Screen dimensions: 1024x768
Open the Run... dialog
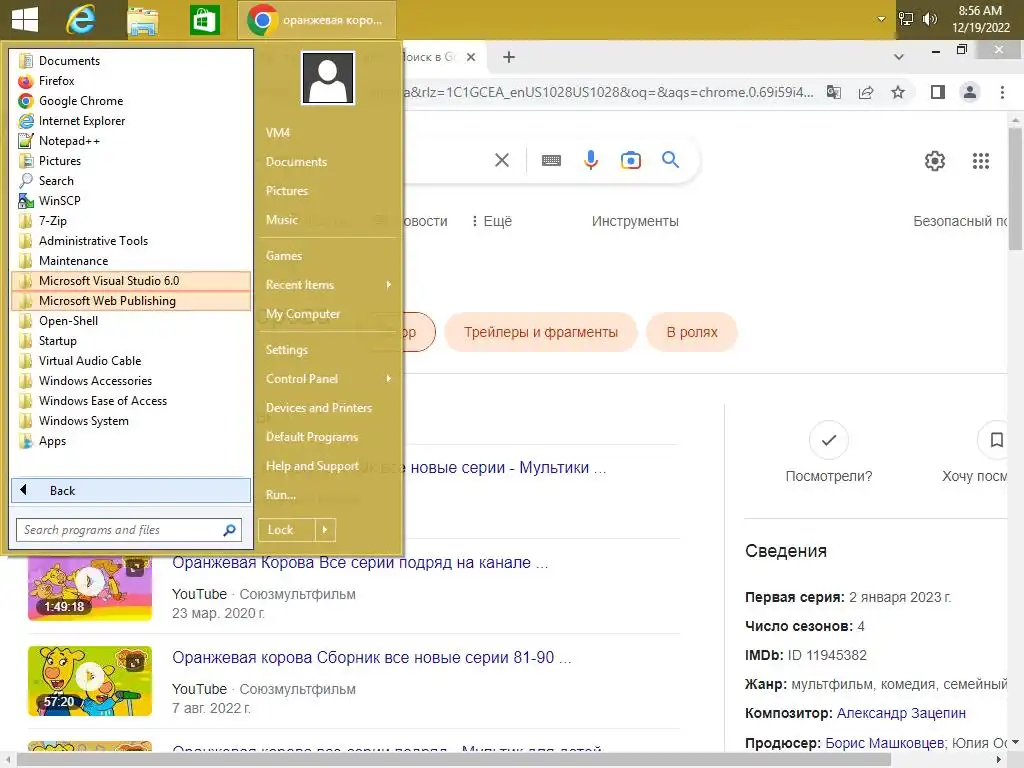(328, 495)
